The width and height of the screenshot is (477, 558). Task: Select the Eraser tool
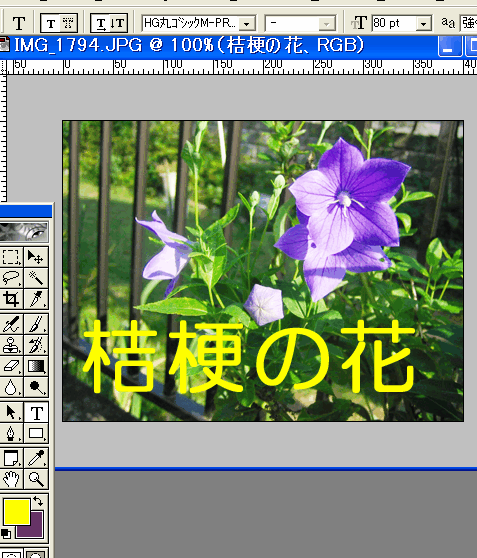point(11,366)
